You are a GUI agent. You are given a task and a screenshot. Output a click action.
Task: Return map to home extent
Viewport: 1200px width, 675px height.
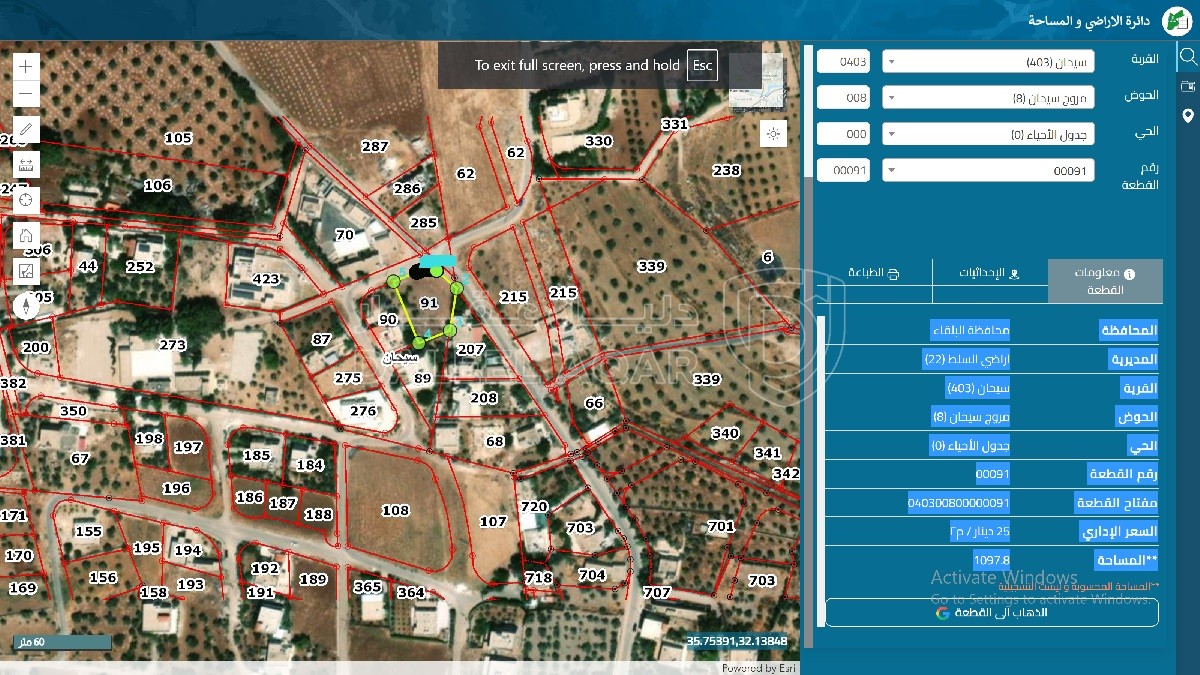click(x=26, y=236)
